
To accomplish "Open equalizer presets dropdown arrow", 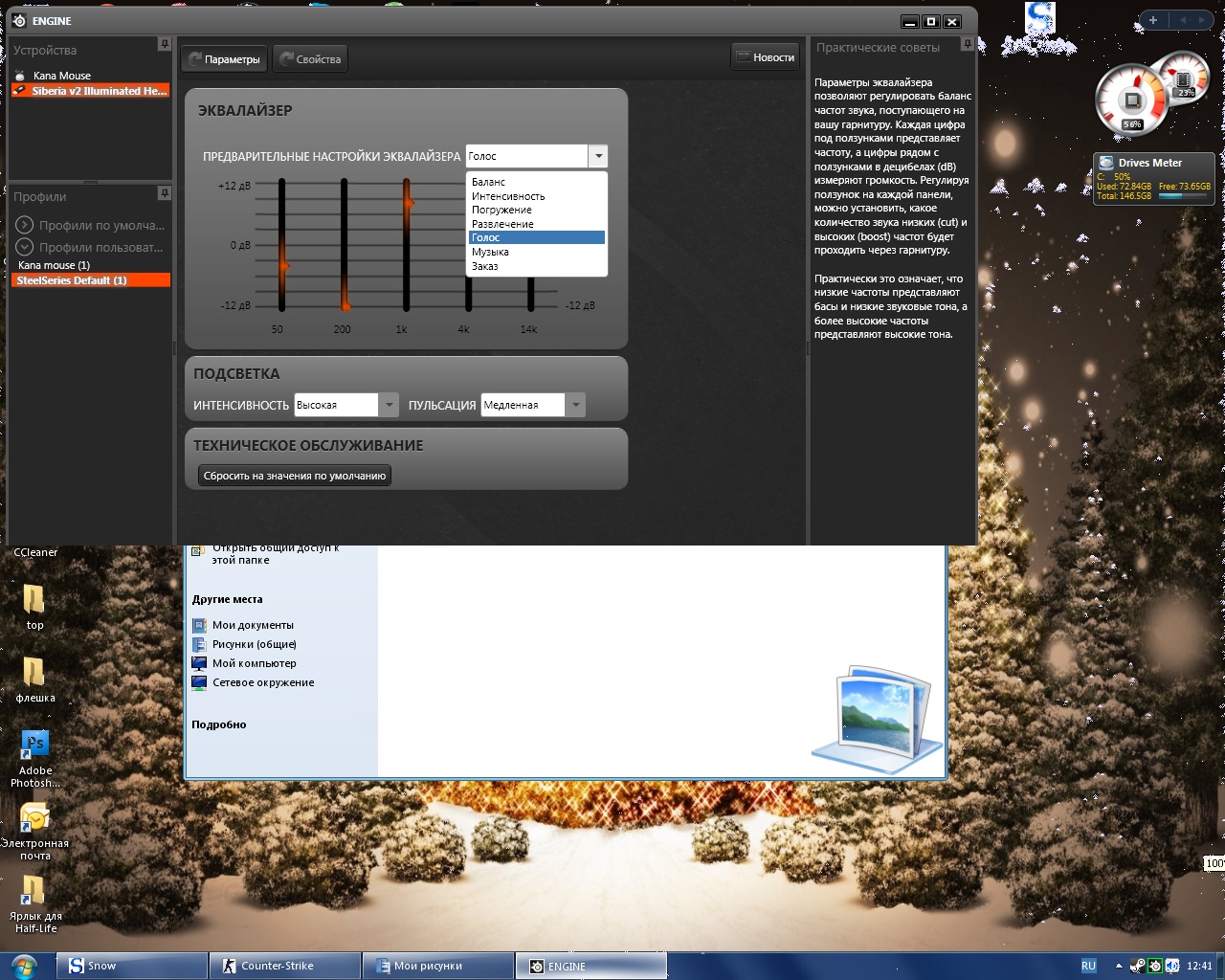I will (598, 156).
